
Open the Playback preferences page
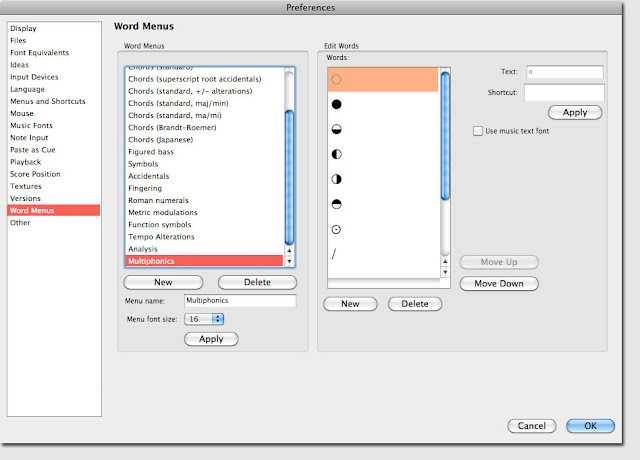coord(26,162)
